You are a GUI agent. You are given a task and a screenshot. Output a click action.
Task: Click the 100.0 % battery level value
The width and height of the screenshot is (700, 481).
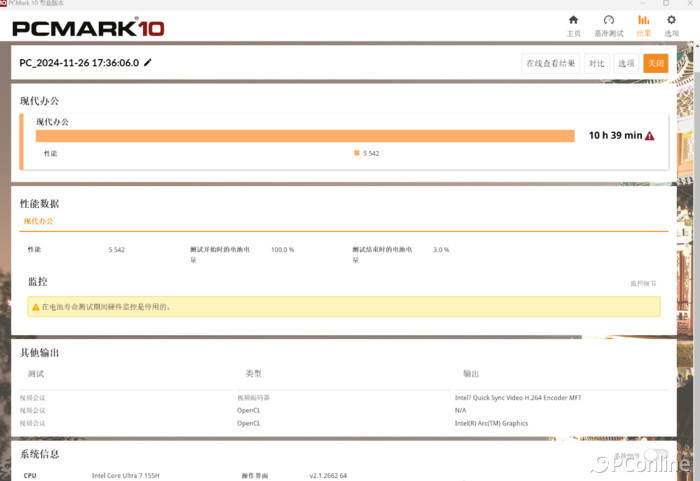[x=283, y=250]
